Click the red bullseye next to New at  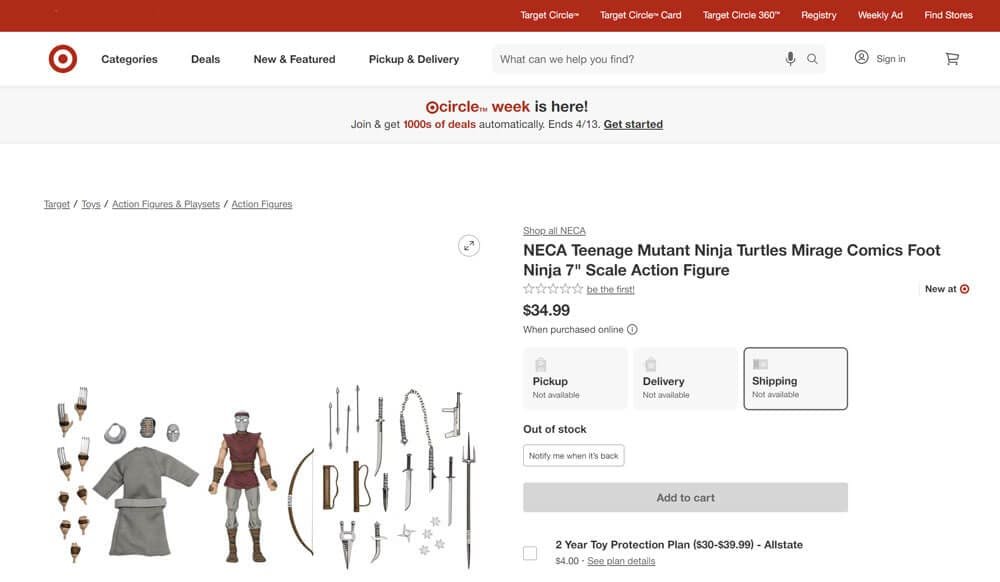(x=963, y=288)
